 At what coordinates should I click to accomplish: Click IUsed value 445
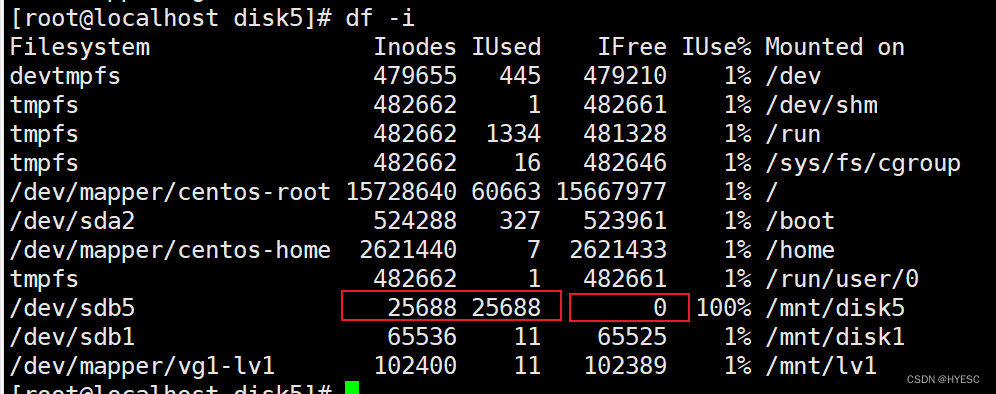point(520,76)
